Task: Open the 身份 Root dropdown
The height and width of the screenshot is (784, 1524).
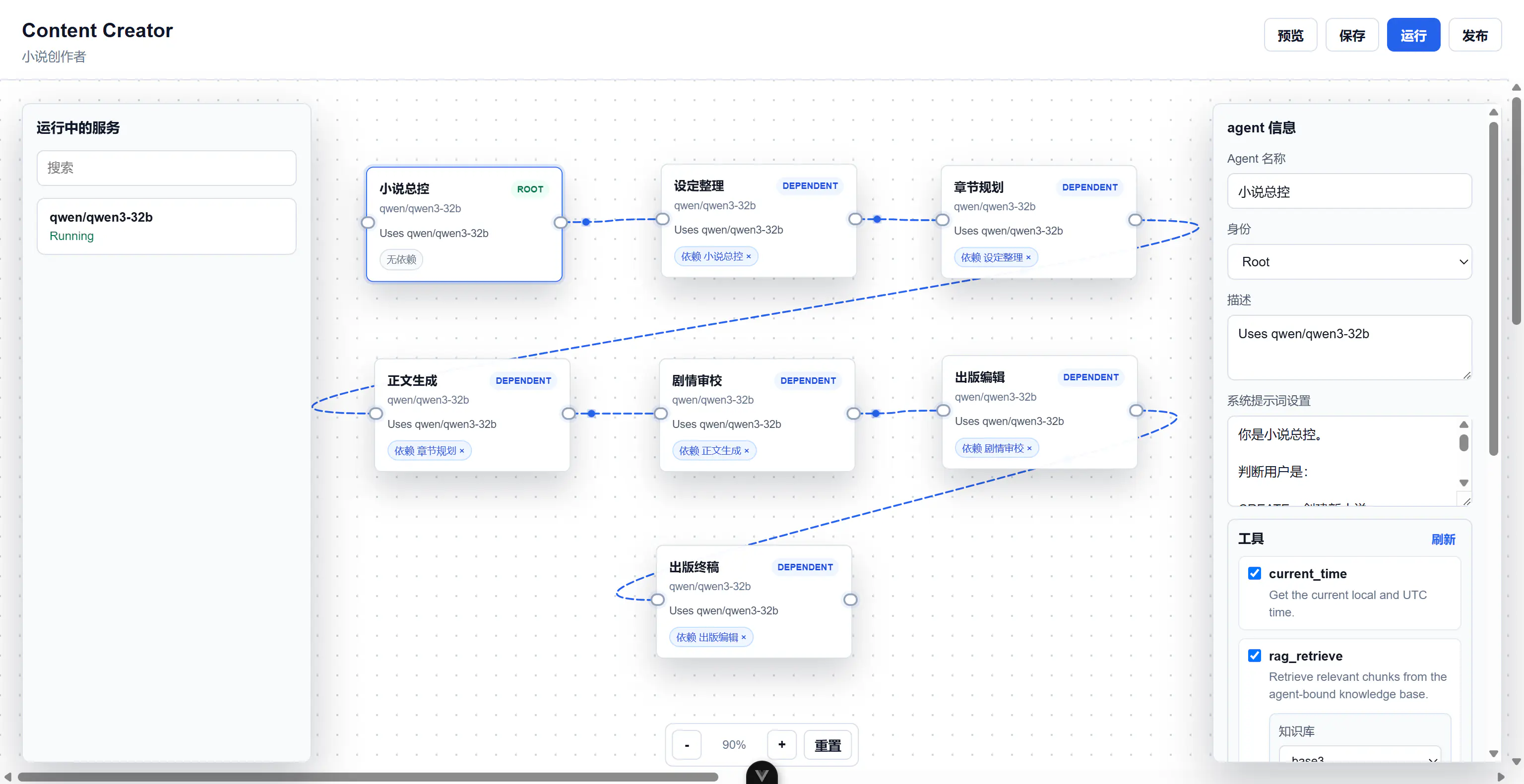Action: click(1349, 262)
